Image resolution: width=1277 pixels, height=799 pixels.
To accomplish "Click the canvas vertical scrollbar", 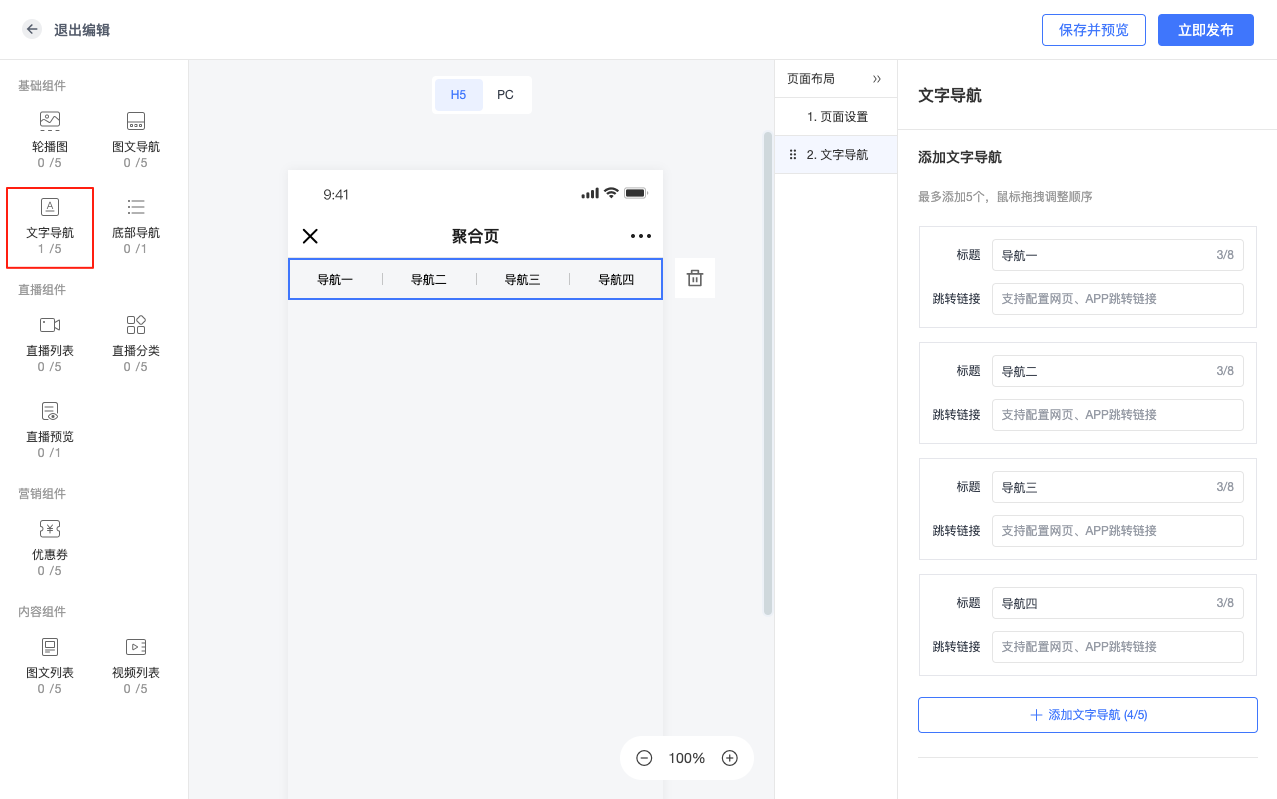I will click(x=768, y=372).
